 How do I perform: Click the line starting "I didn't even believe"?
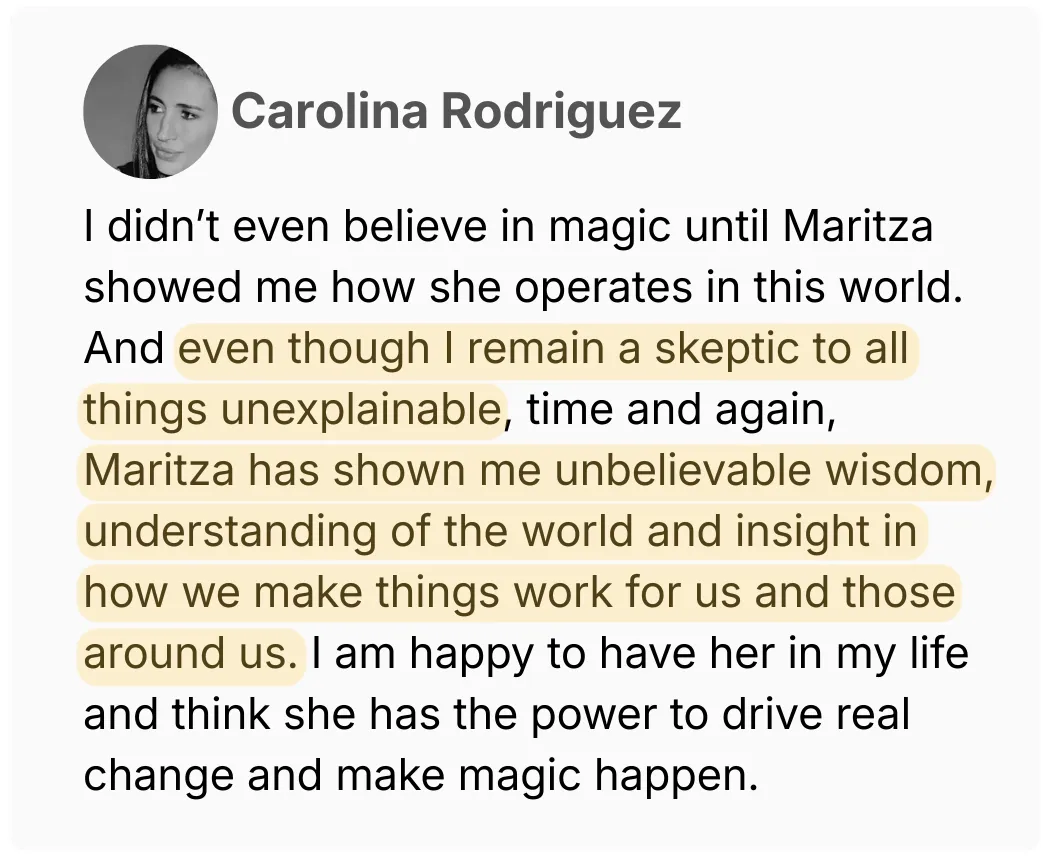point(508,226)
